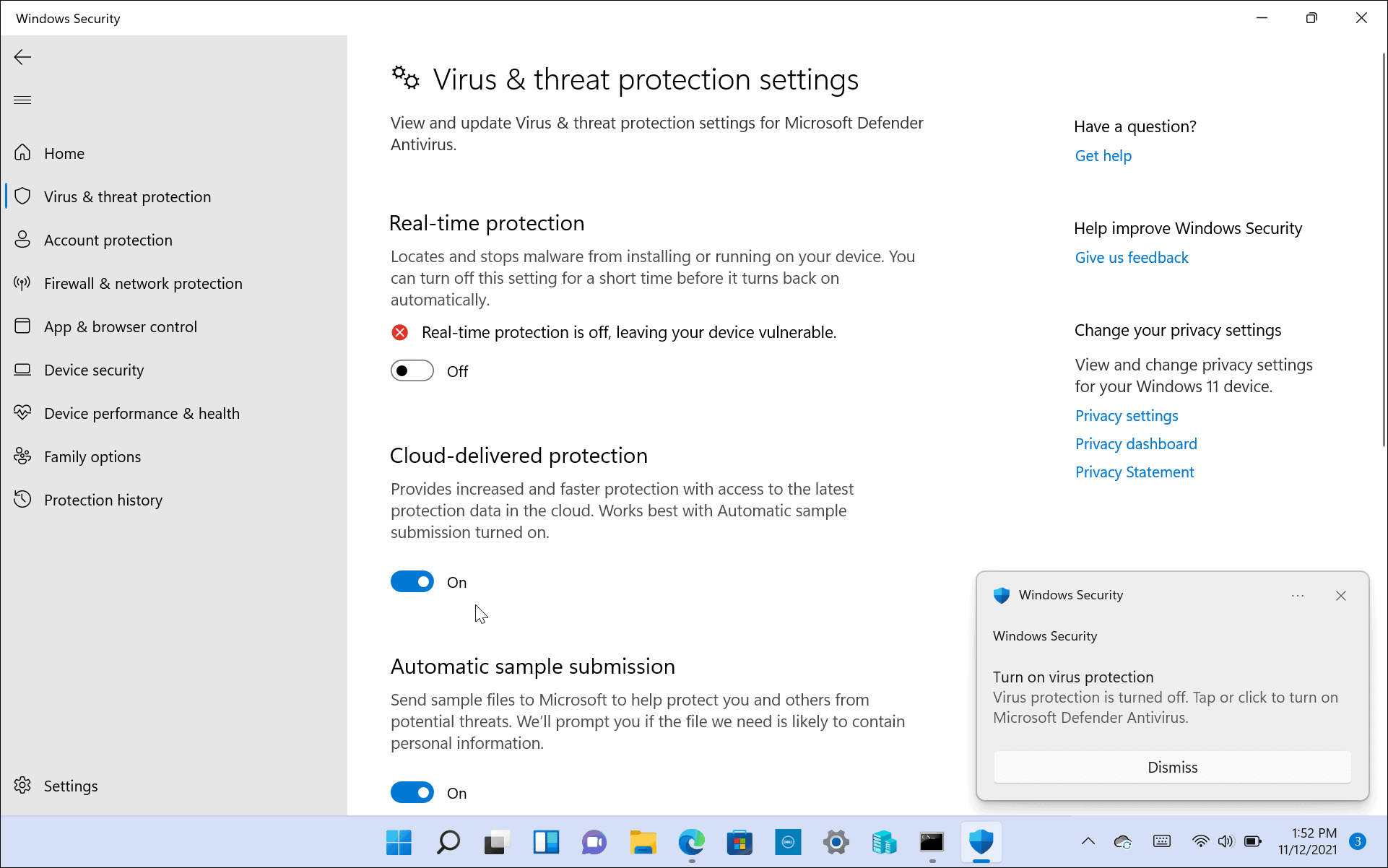Click the Device security laptop icon

23,370
